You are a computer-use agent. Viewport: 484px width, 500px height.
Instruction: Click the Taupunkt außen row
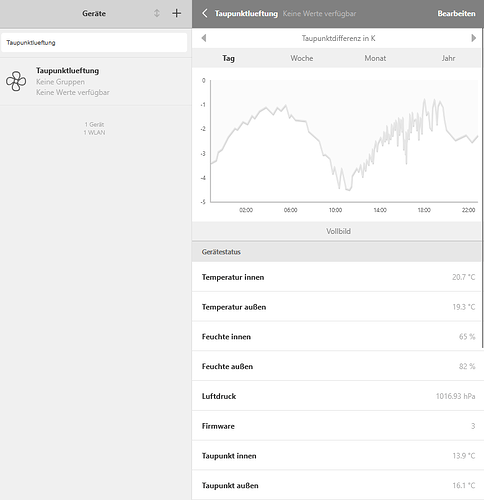pos(338,485)
